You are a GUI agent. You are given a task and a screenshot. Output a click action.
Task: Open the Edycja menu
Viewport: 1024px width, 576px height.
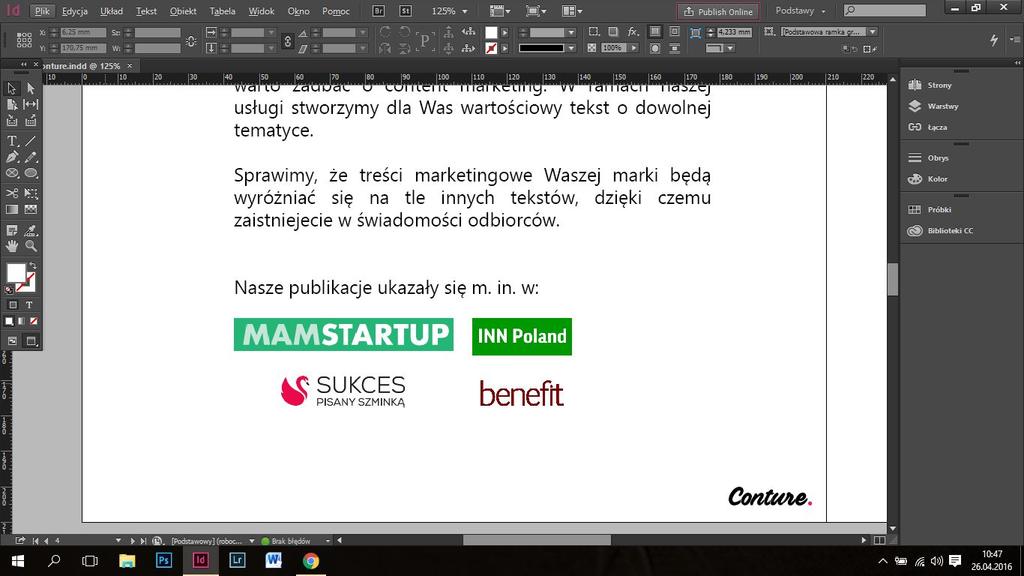tap(74, 11)
